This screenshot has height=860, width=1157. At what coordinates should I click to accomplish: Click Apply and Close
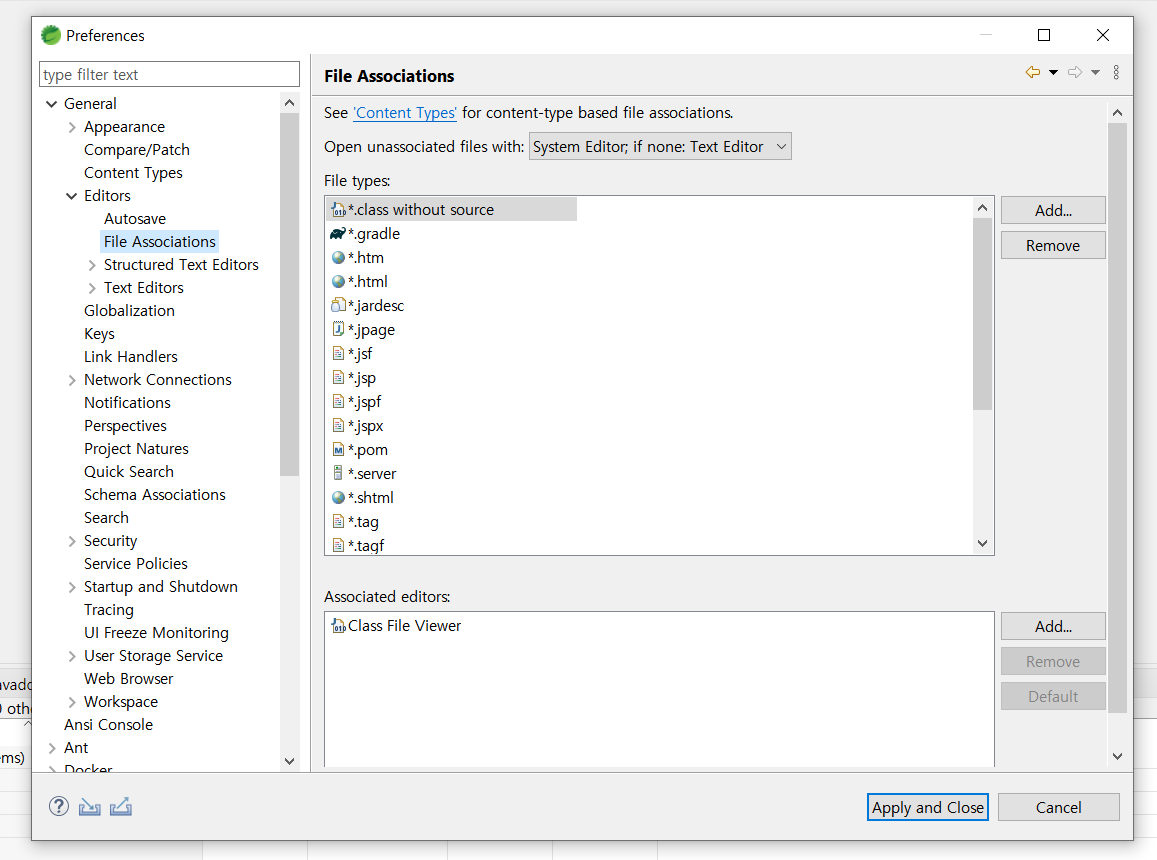tap(928, 808)
